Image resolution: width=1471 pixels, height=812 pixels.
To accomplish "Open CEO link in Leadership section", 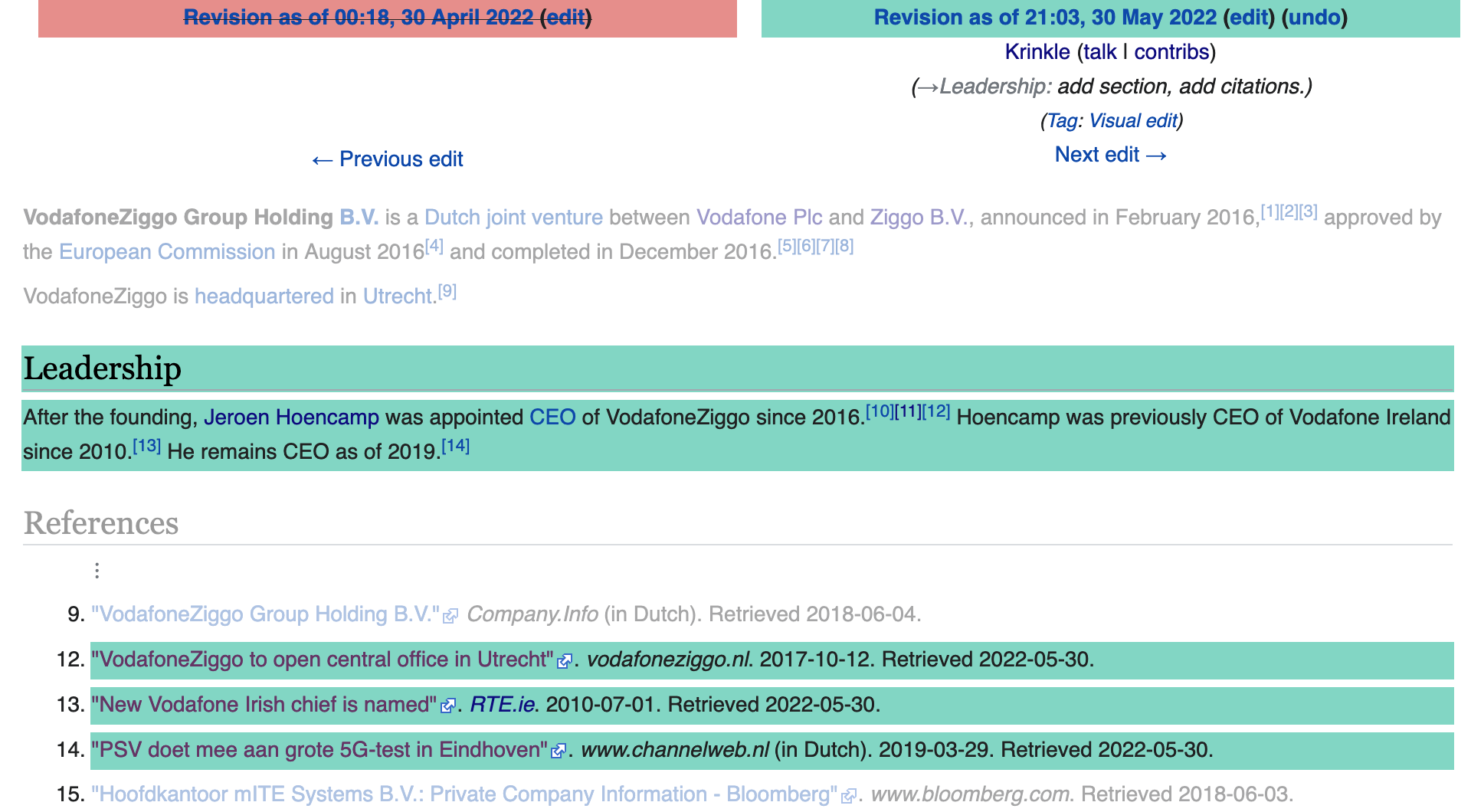I will coord(552,417).
